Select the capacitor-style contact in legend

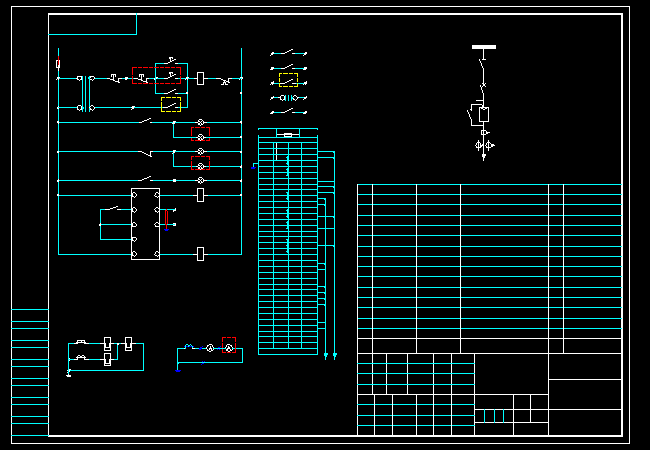click(x=289, y=98)
